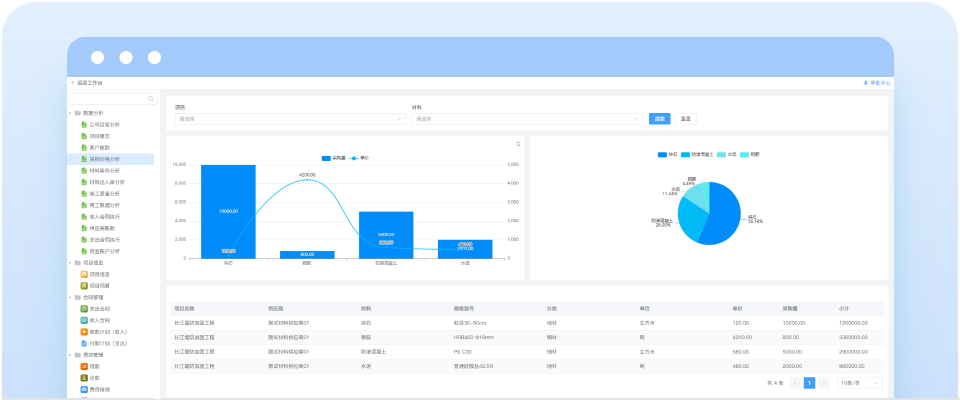Click the small bar labeled 800.00
960x400 pixels.
[307, 255]
